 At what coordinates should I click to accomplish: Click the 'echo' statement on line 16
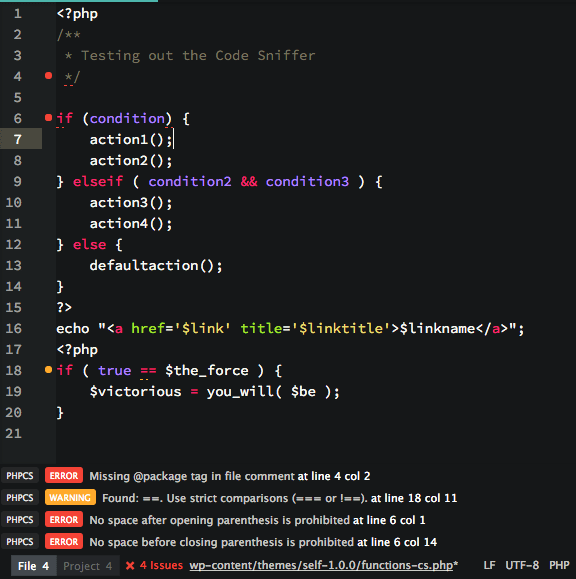73,328
